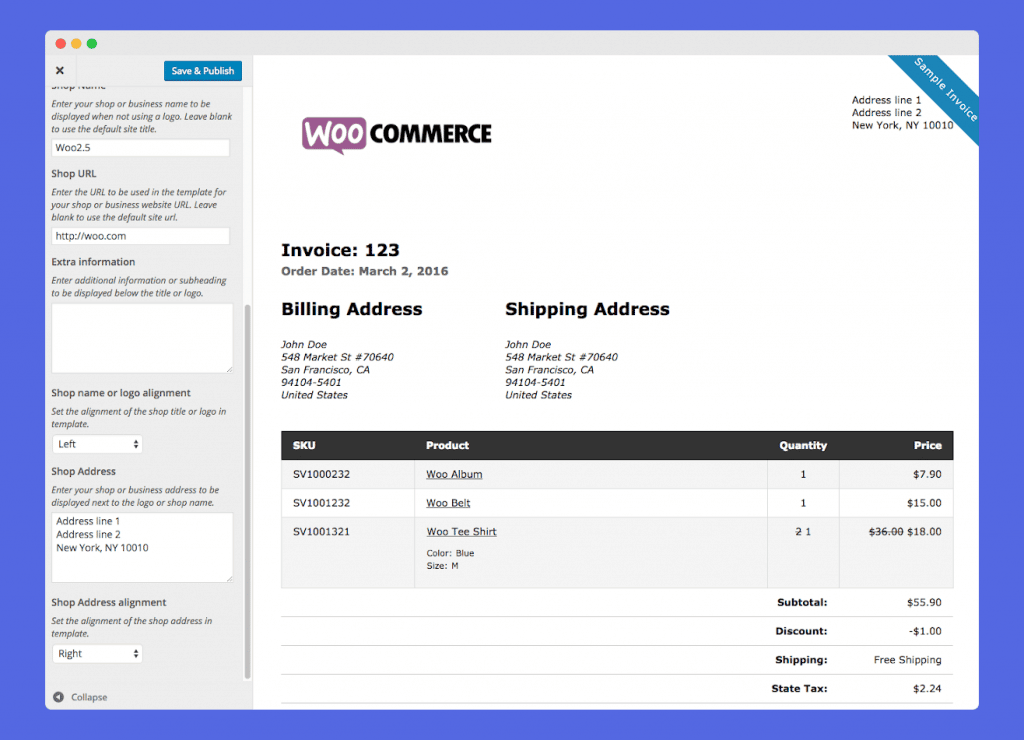
Task: Click the Quantity column header
Action: coord(803,445)
